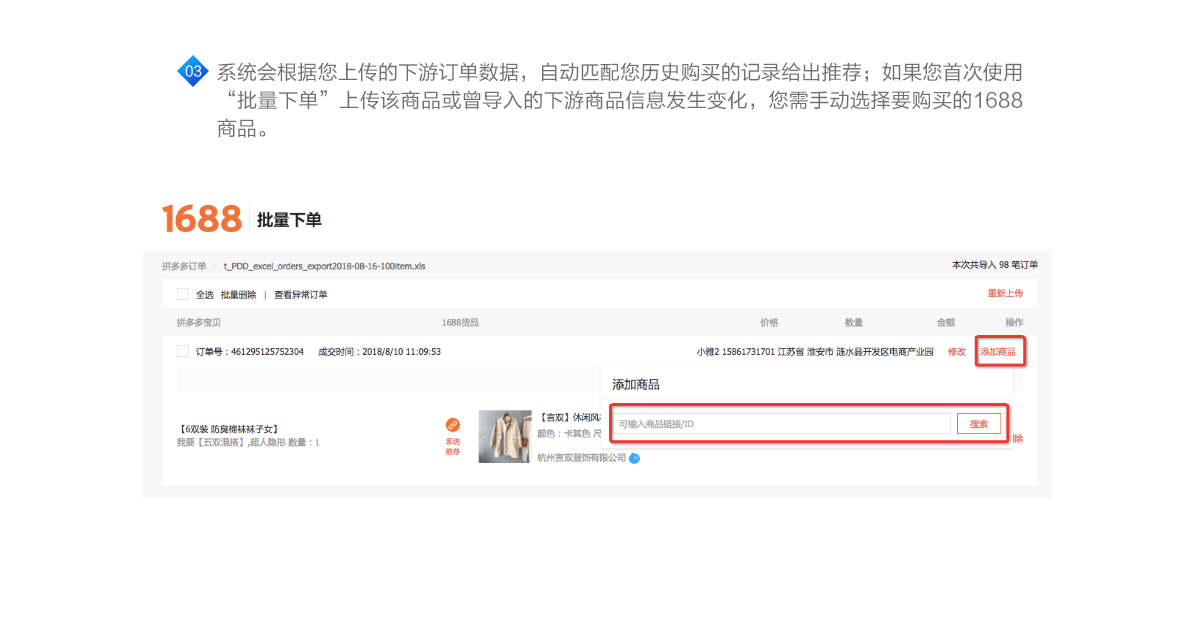Click the 搜索 search button

tap(979, 424)
